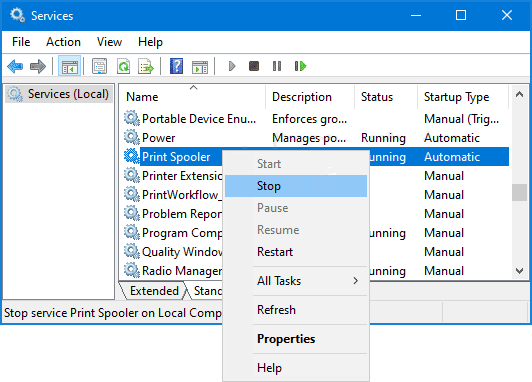The width and height of the screenshot is (532, 382).
Task: Toggle Show/Hide Console Tree toolbar icon
Action: coord(70,66)
